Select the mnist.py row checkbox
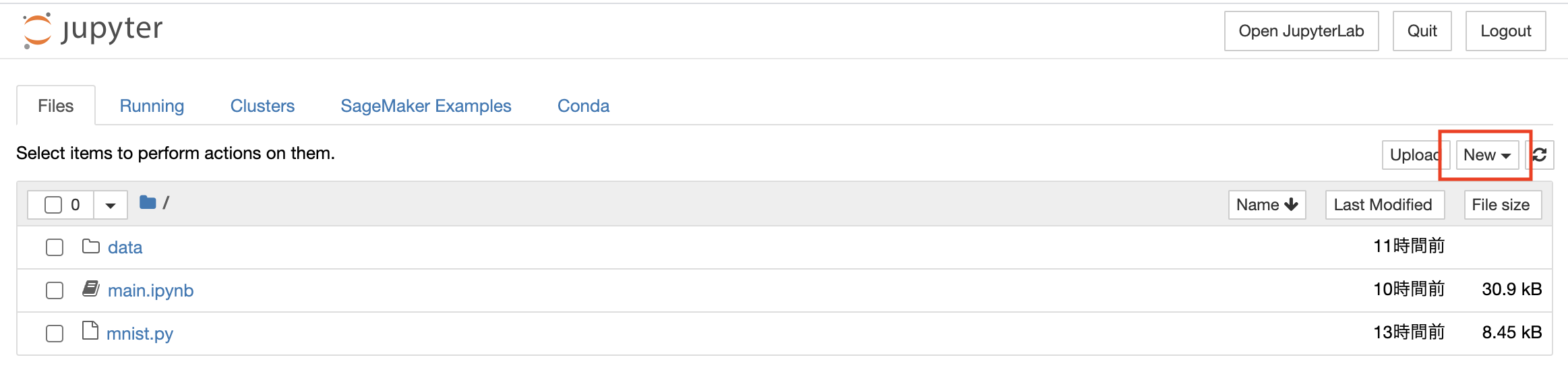This screenshot has height=372, width=1568. click(55, 334)
